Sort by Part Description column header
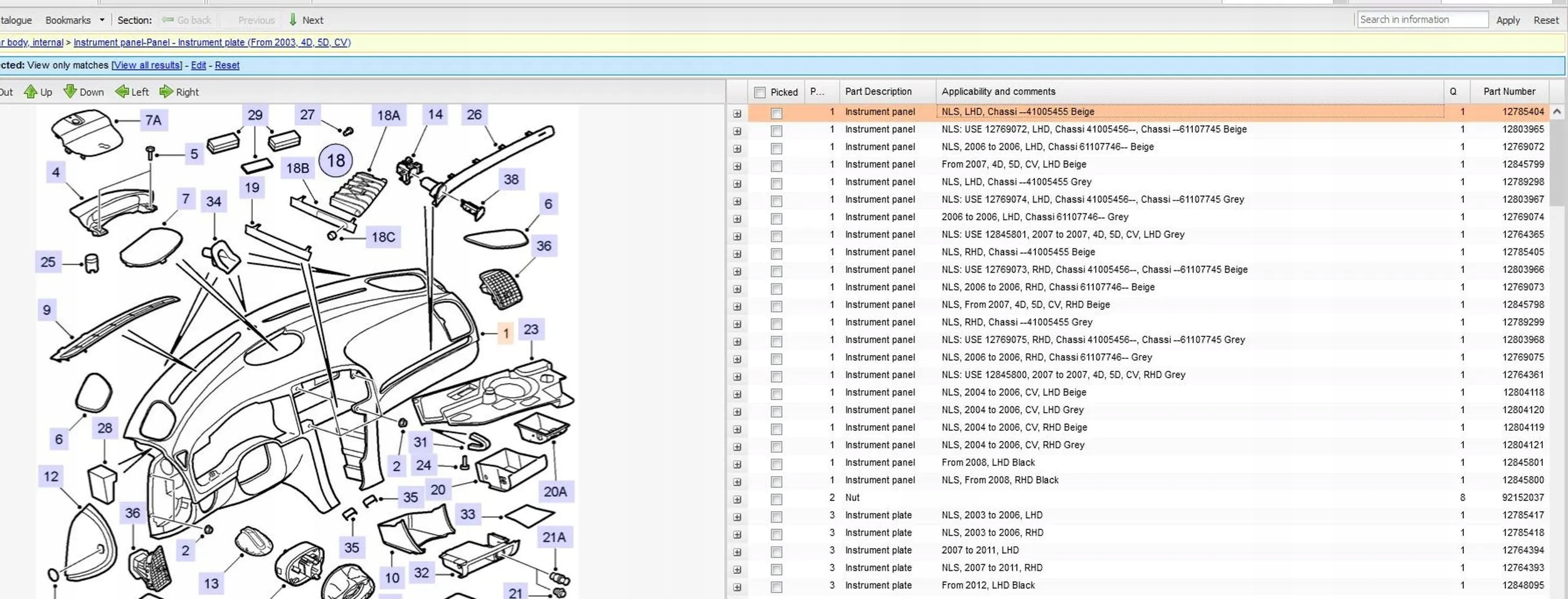1568x599 pixels. (878, 92)
